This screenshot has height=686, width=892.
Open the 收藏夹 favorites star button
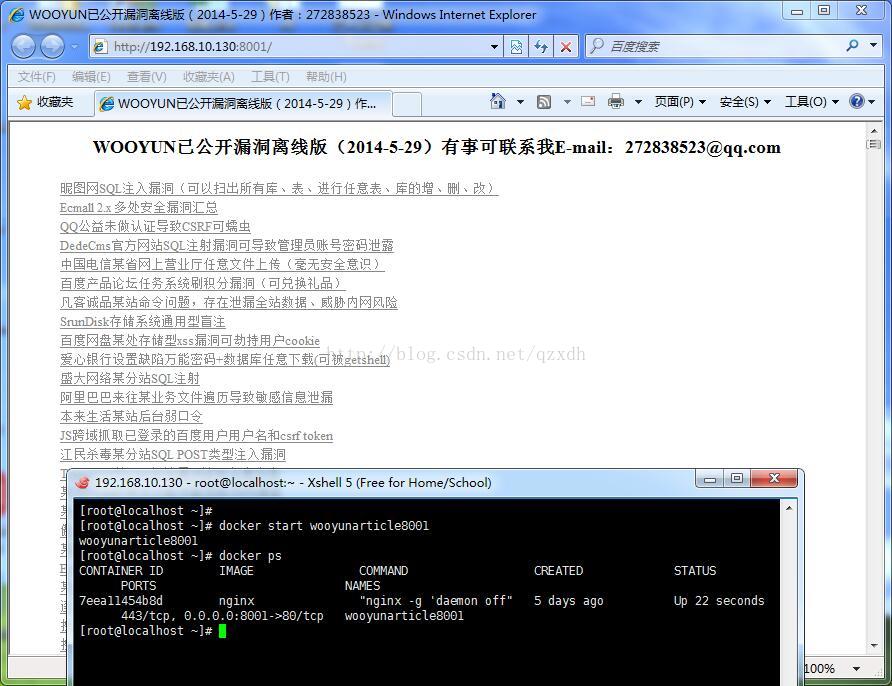[x=45, y=102]
